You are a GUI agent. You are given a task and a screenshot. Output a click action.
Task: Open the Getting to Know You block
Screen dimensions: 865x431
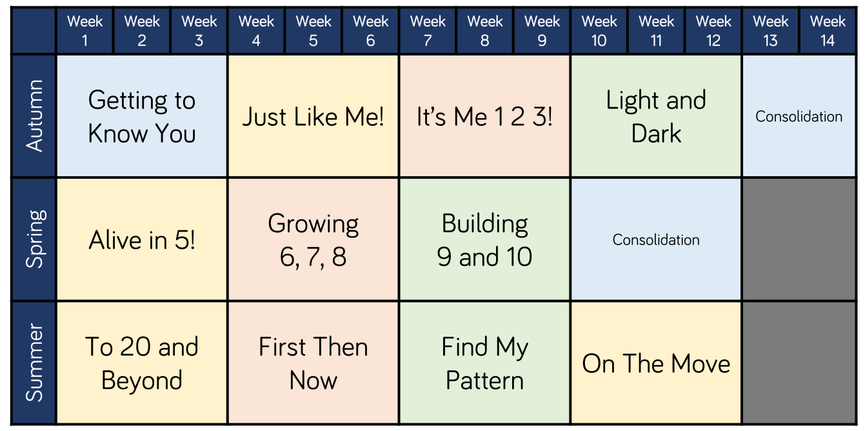click(x=142, y=116)
